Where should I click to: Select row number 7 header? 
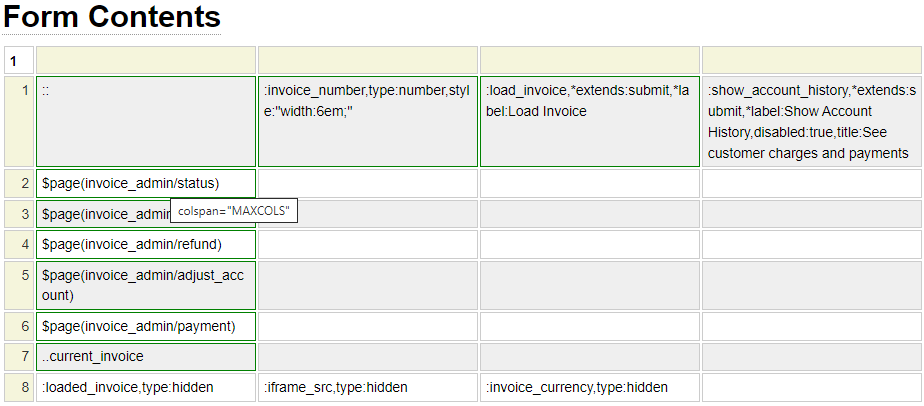[19, 357]
